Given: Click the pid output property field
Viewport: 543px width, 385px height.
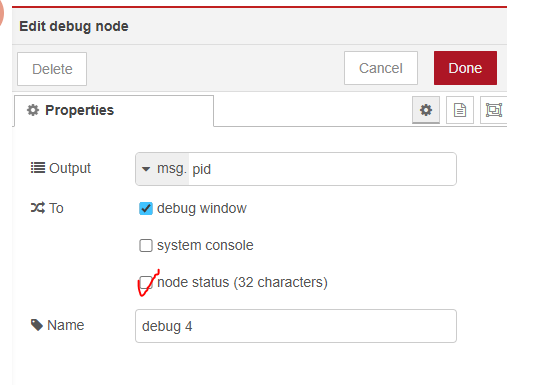Looking at the screenshot, I should (322, 169).
